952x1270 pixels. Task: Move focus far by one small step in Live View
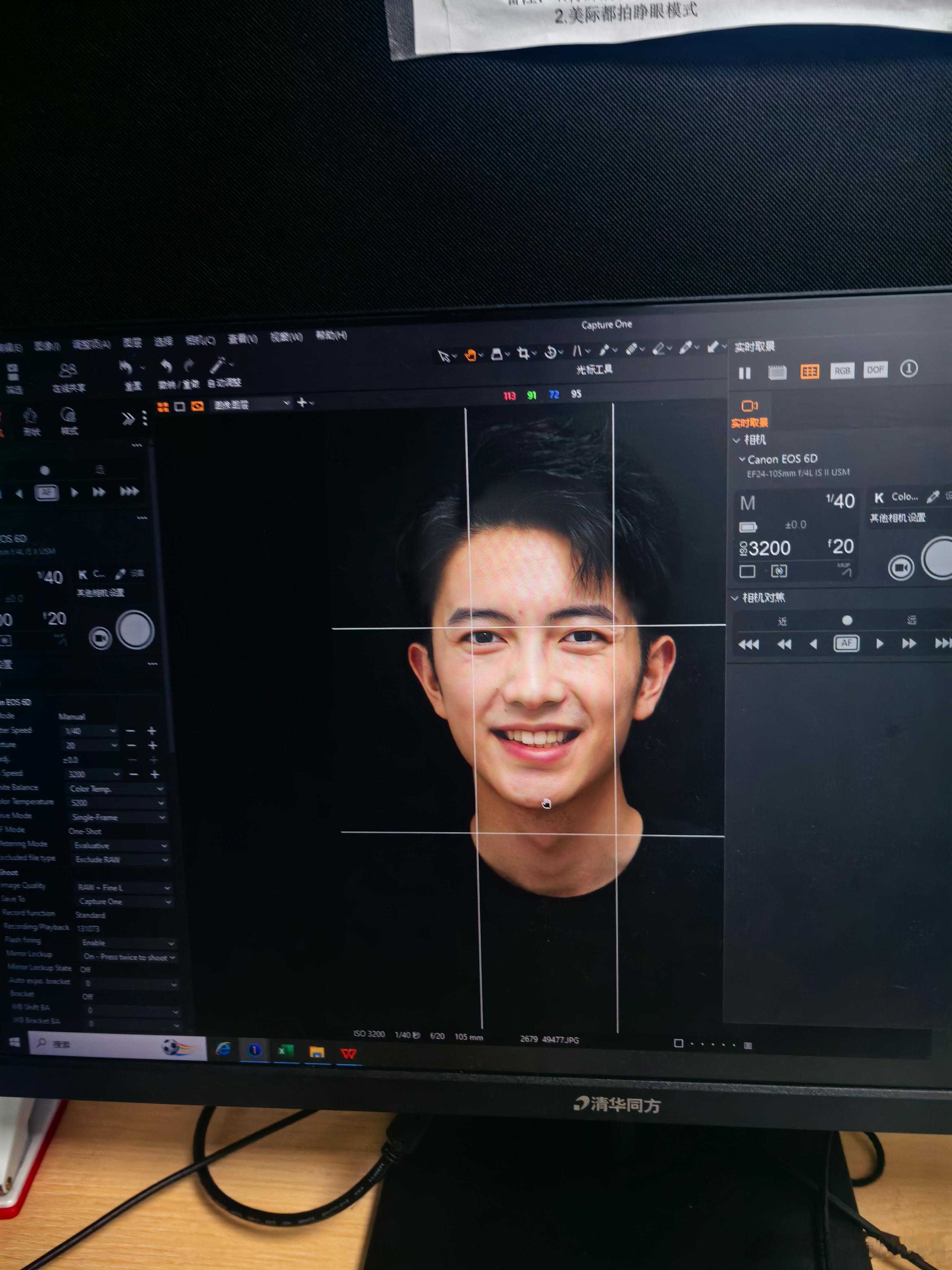pyautogui.click(x=880, y=644)
